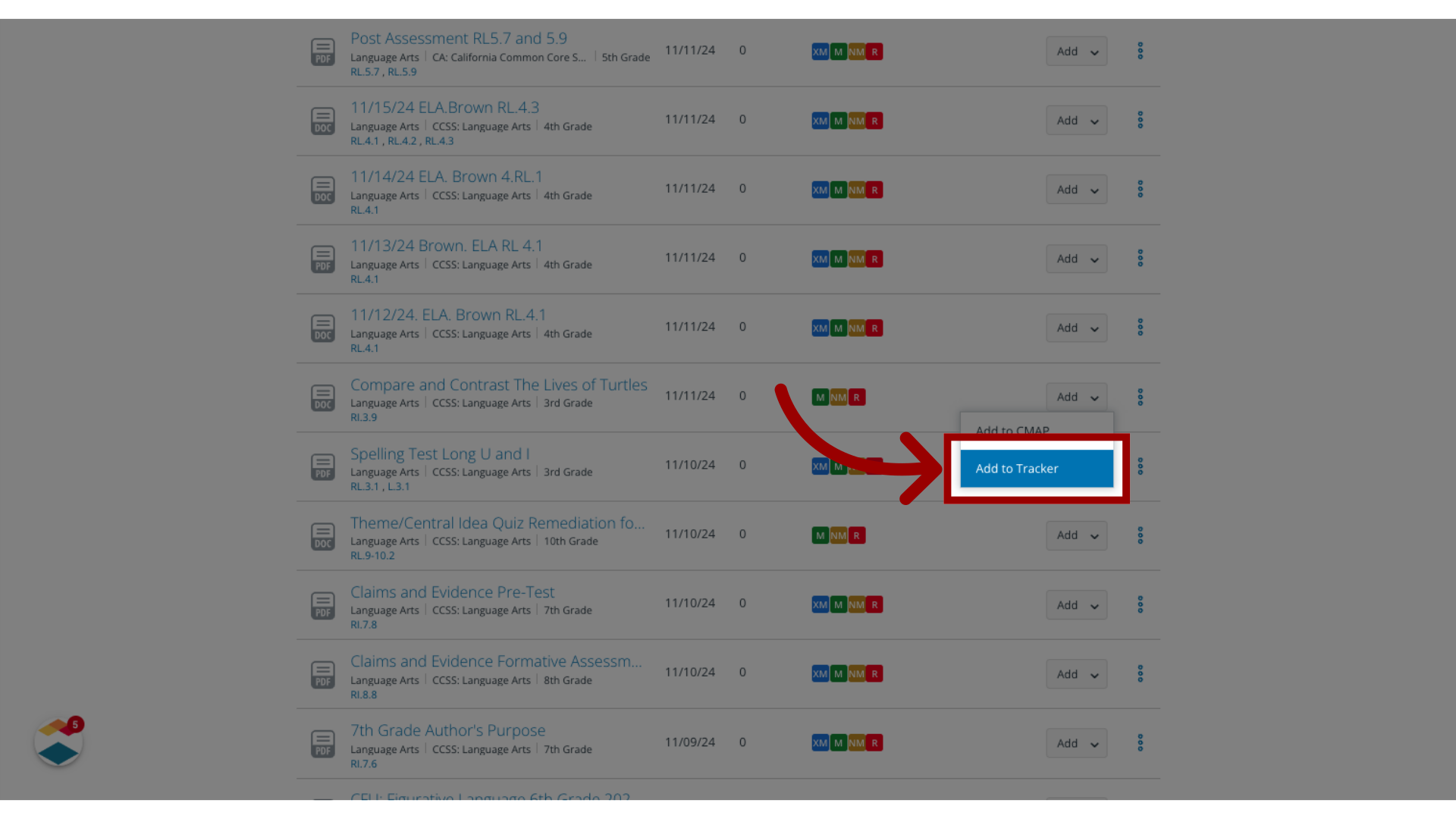Click the RL.3.9 standard link on Compare and Contrast

pyautogui.click(x=363, y=417)
